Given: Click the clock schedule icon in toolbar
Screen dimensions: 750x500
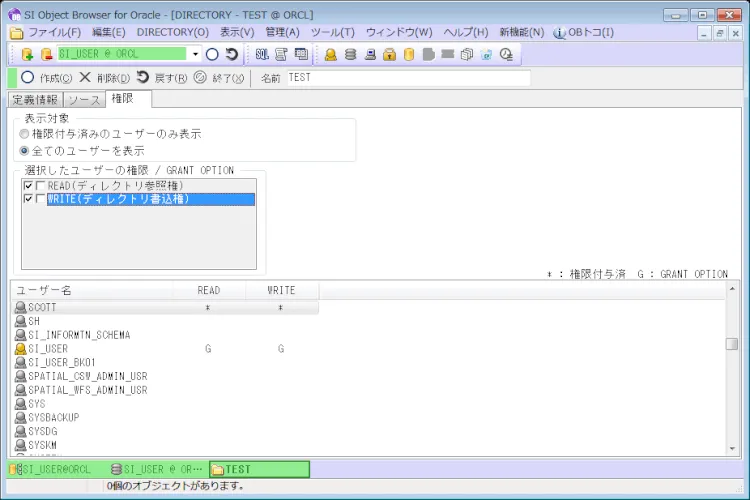Looking at the screenshot, I should (505, 54).
